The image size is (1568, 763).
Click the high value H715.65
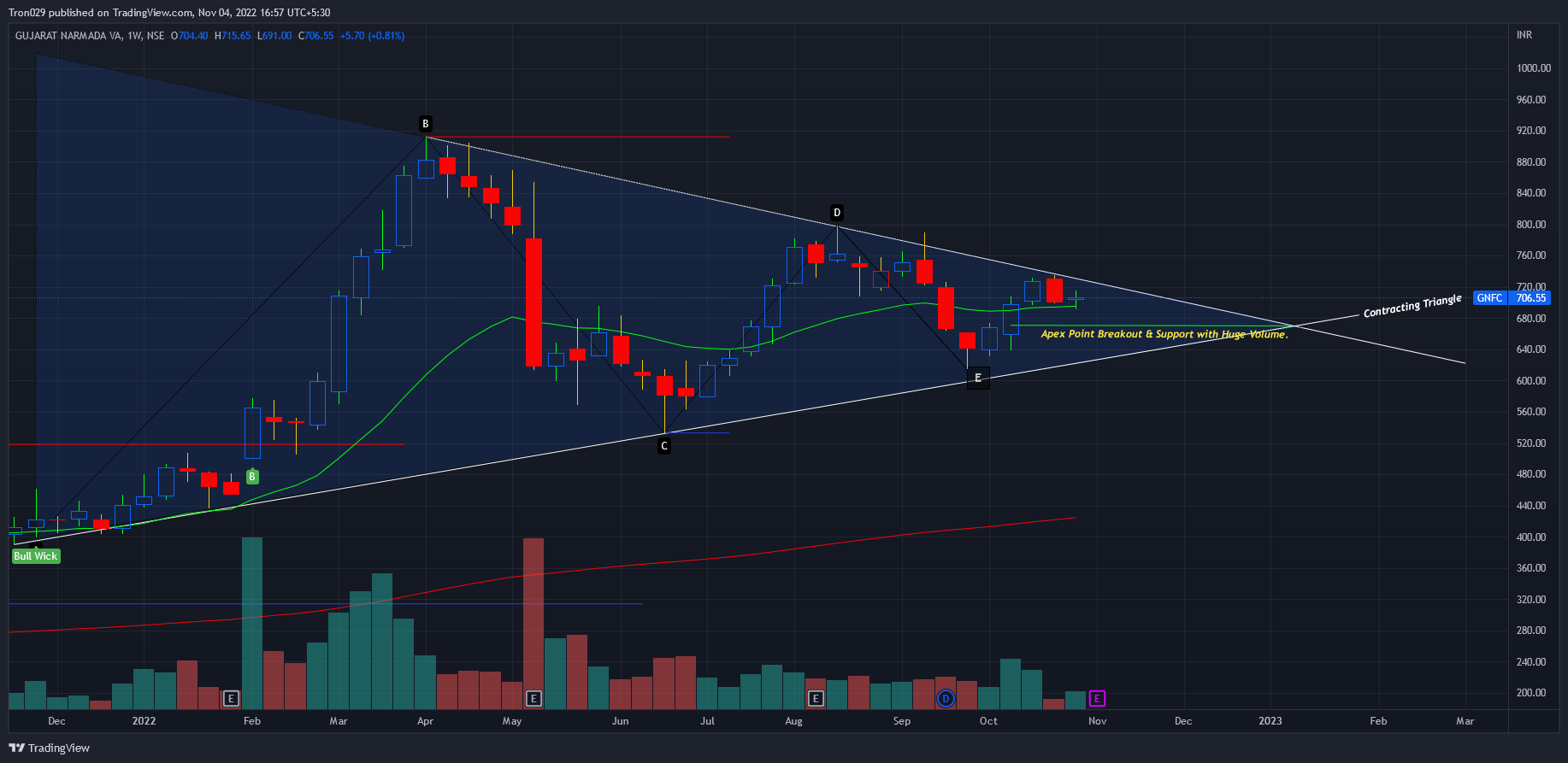click(233, 36)
